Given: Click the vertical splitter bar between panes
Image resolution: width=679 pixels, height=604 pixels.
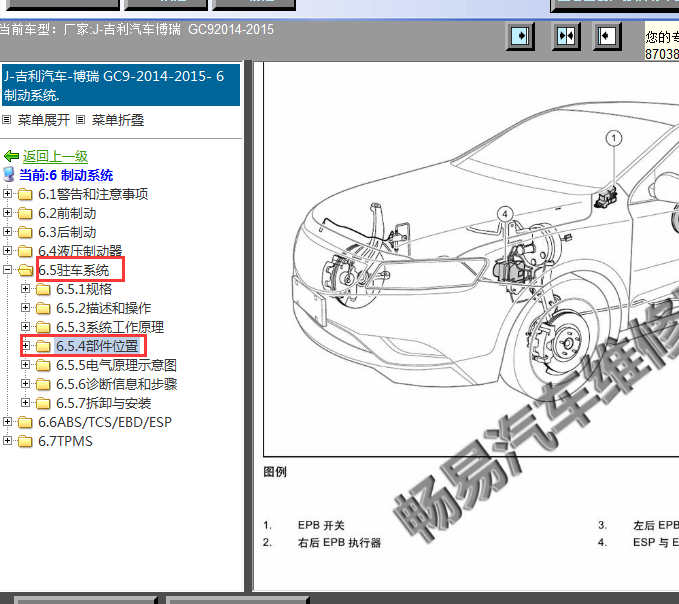Looking at the screenshot, I should pos(248,326).
